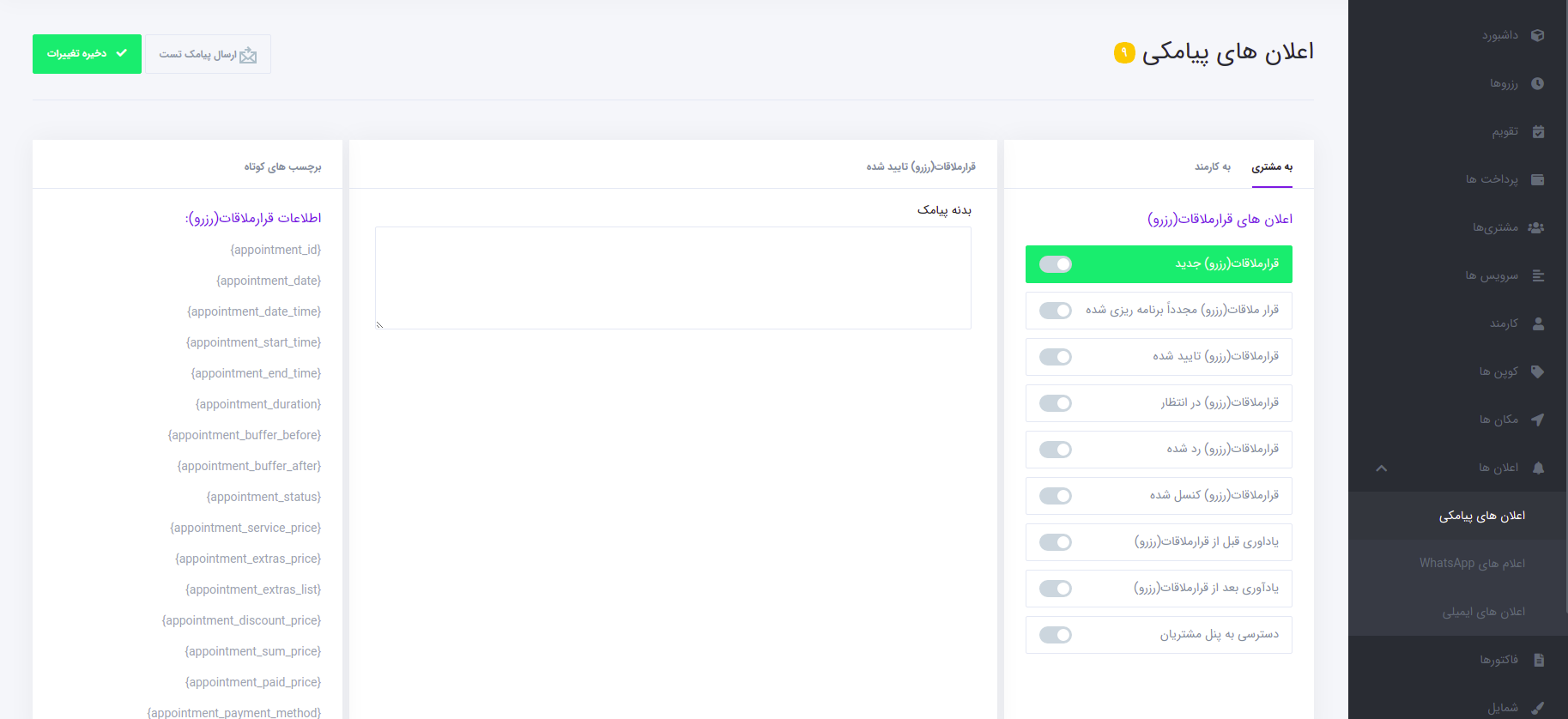This screenshot has width=1568, height=719.
Task: Open اعلان های ایمیلی submenu item
Action: 1457,612
